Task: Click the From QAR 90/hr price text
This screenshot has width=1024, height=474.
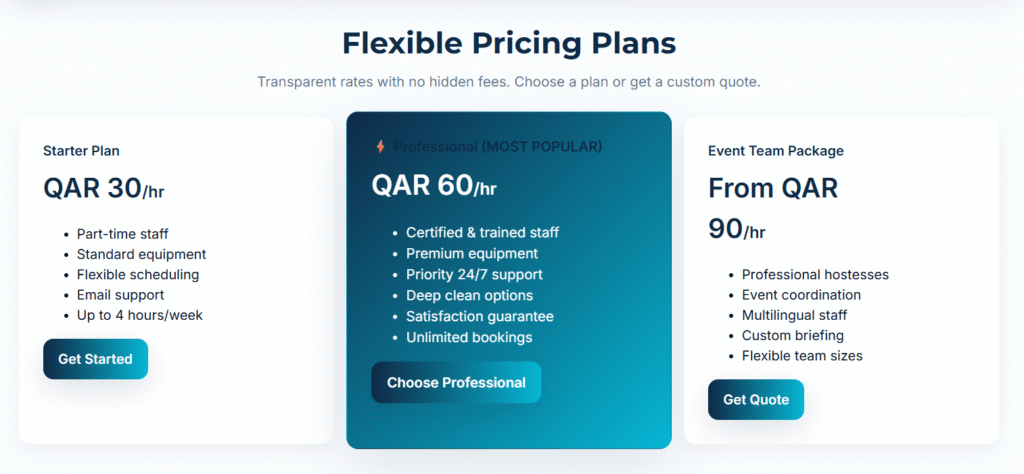Action: point(772,208)
